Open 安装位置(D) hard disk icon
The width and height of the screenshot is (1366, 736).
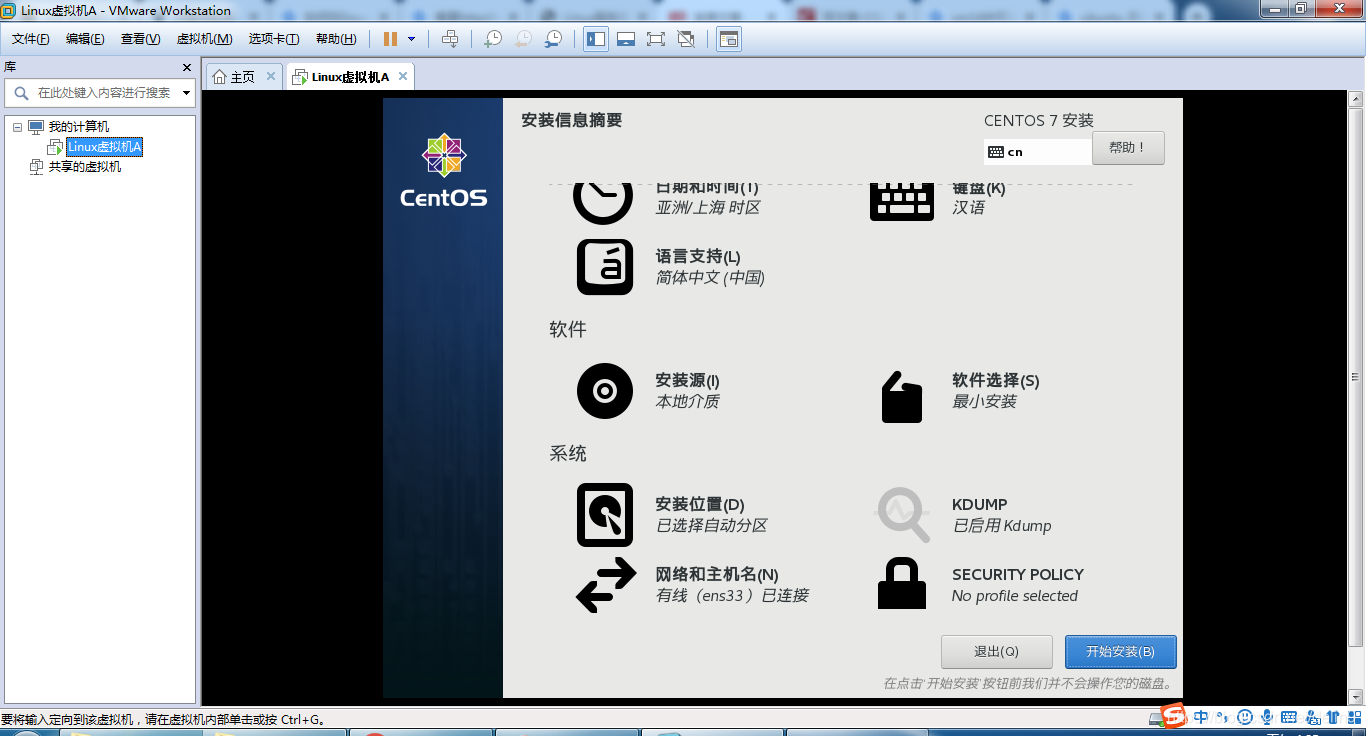point(605,515)
